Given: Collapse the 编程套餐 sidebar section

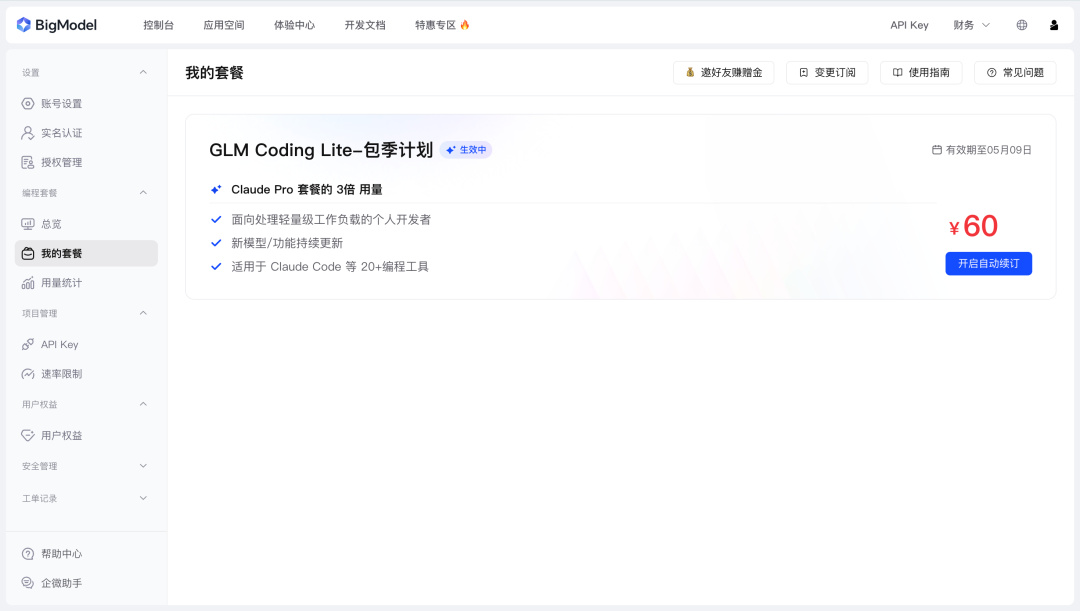Looking at the screenshot, I should (143, 193).
